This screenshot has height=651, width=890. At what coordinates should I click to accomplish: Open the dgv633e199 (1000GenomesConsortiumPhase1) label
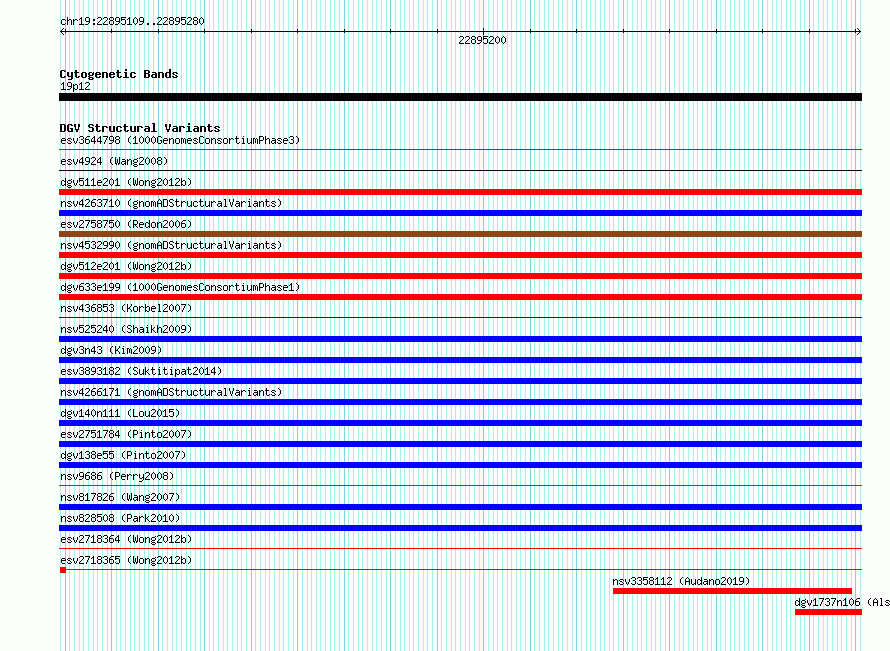coord(180,287)
